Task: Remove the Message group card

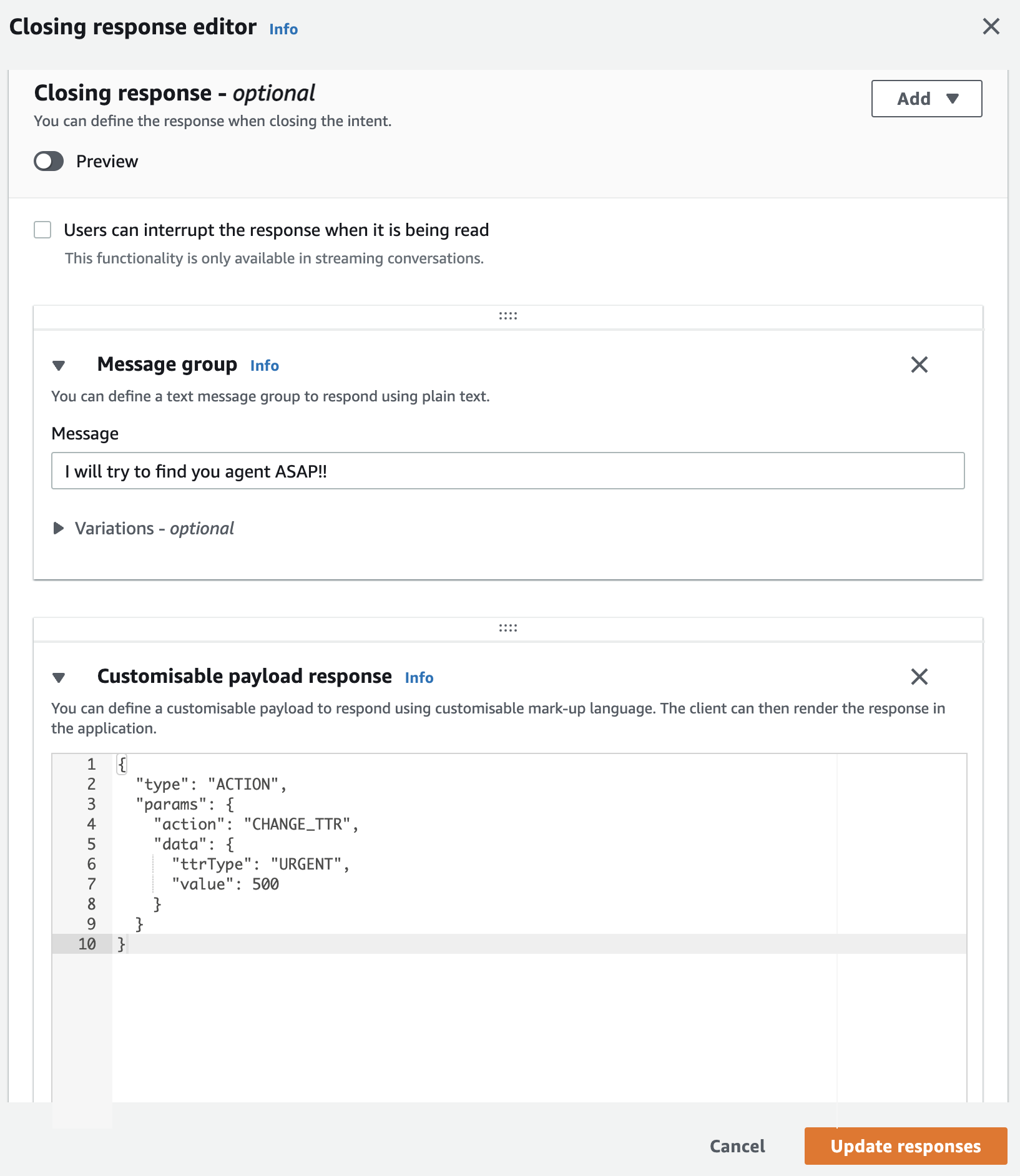Action: point(919,365)
